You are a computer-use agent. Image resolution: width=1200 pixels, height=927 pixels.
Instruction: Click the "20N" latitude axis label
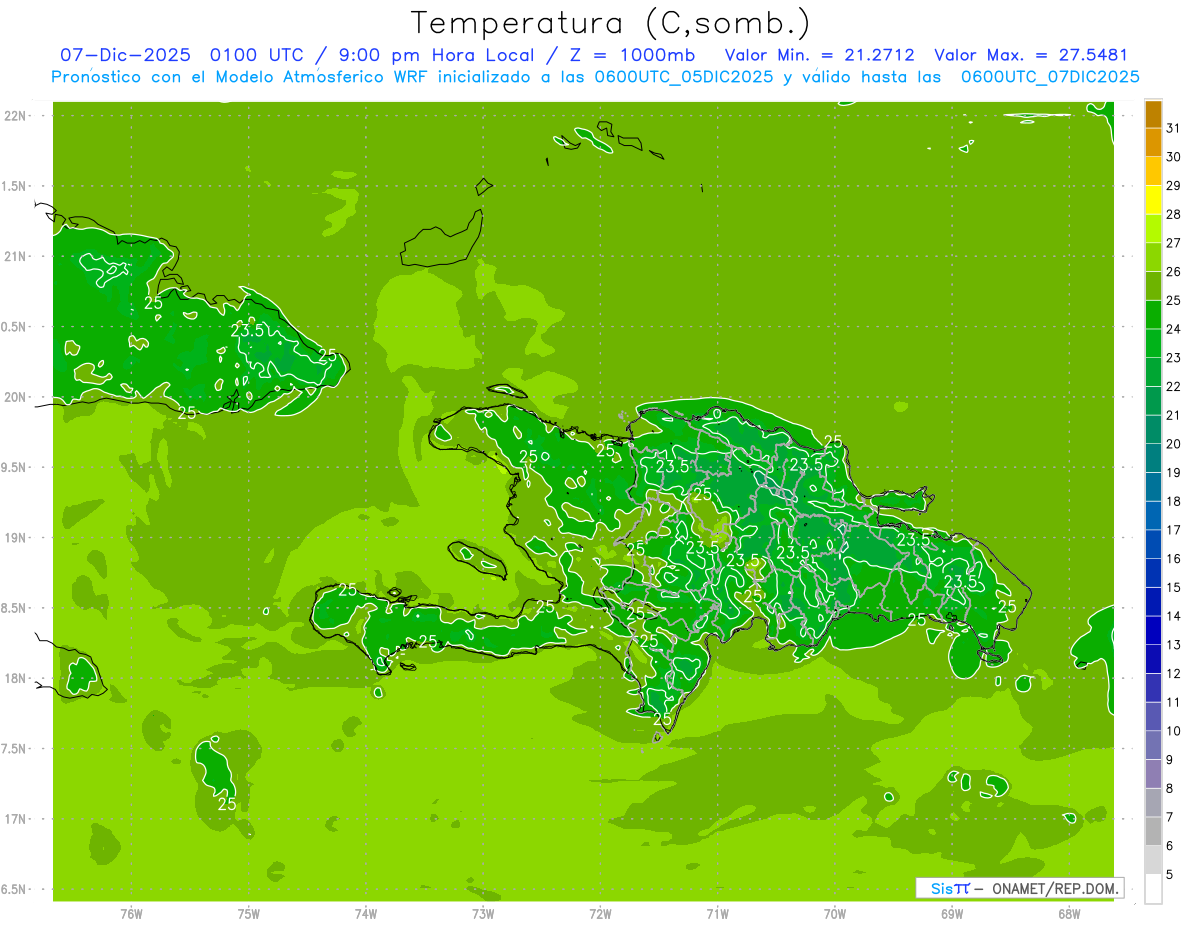click(16, 397)
